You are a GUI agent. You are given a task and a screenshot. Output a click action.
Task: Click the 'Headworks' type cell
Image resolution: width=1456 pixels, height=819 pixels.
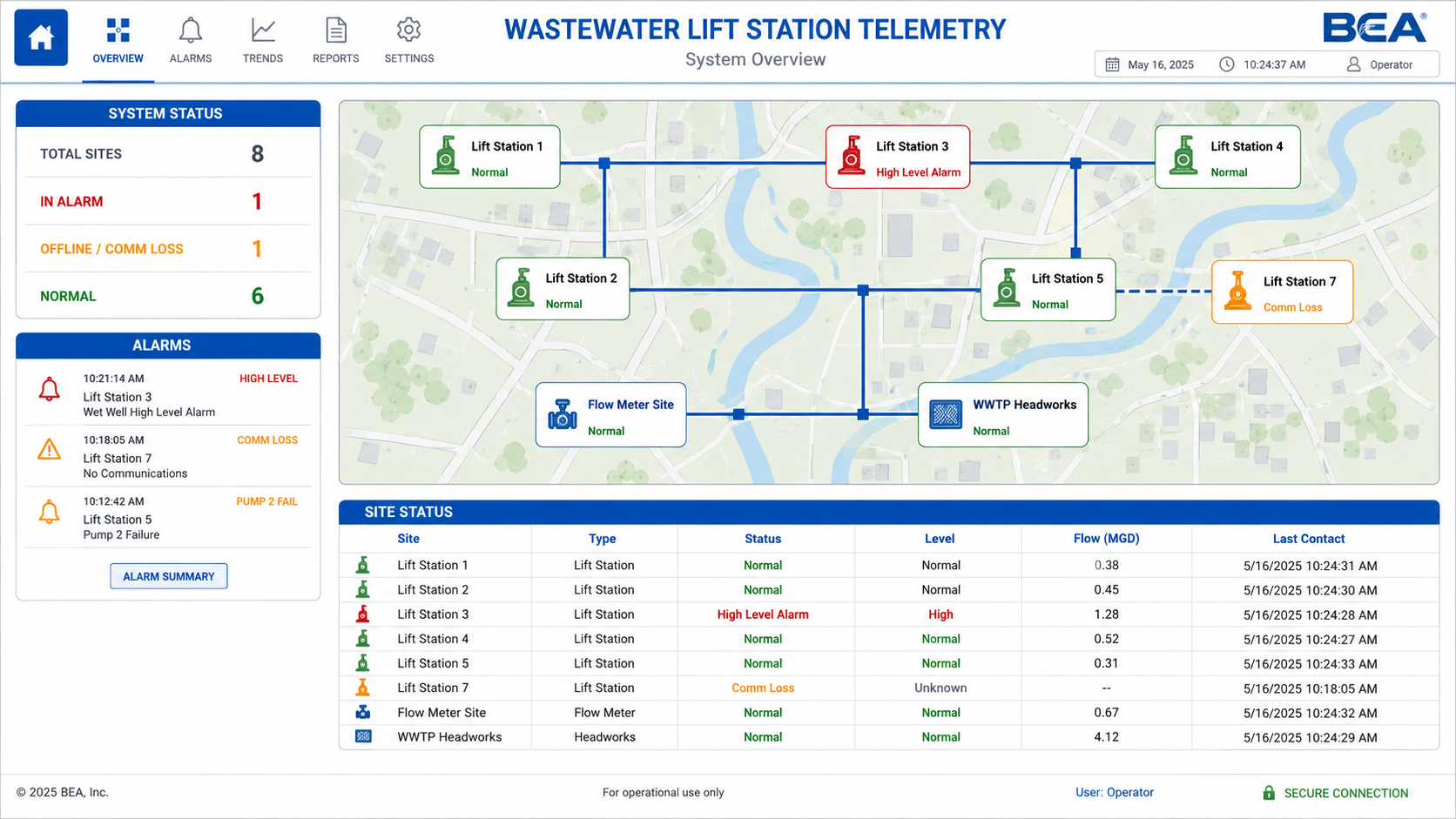pyautogui.click(x=604, y=736)
